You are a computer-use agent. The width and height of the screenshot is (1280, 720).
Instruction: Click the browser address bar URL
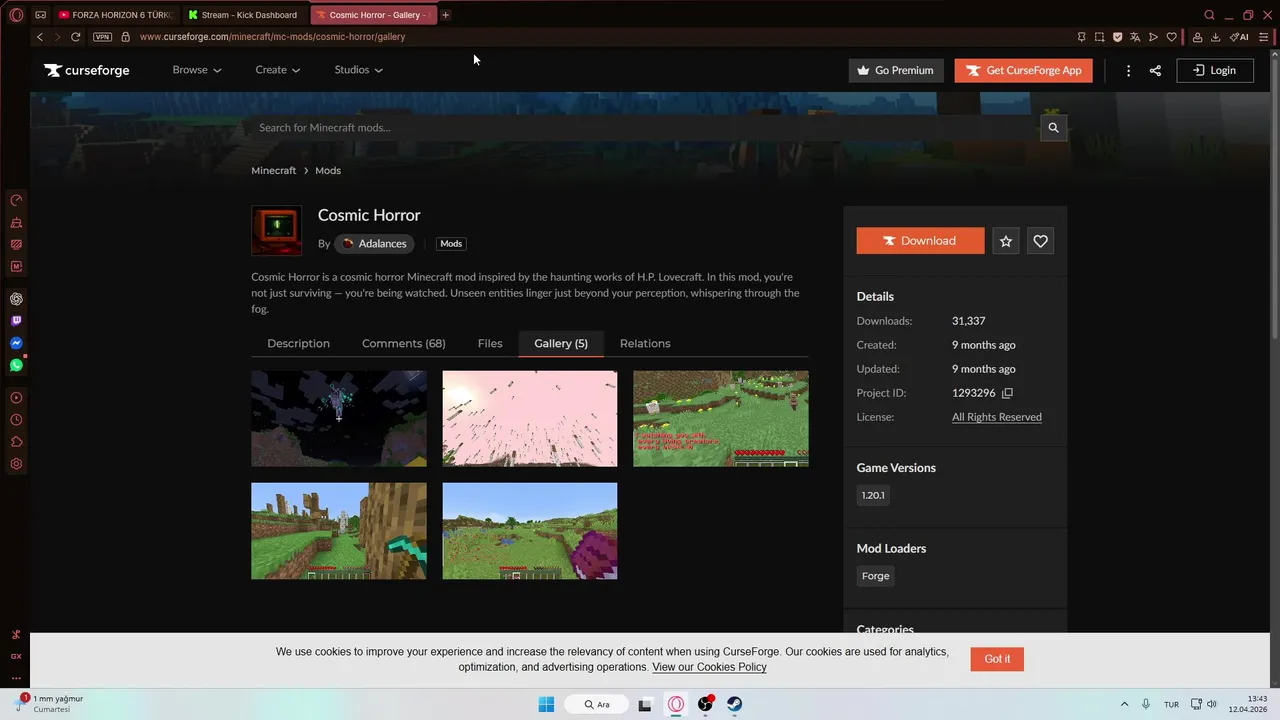pos(272,37)
